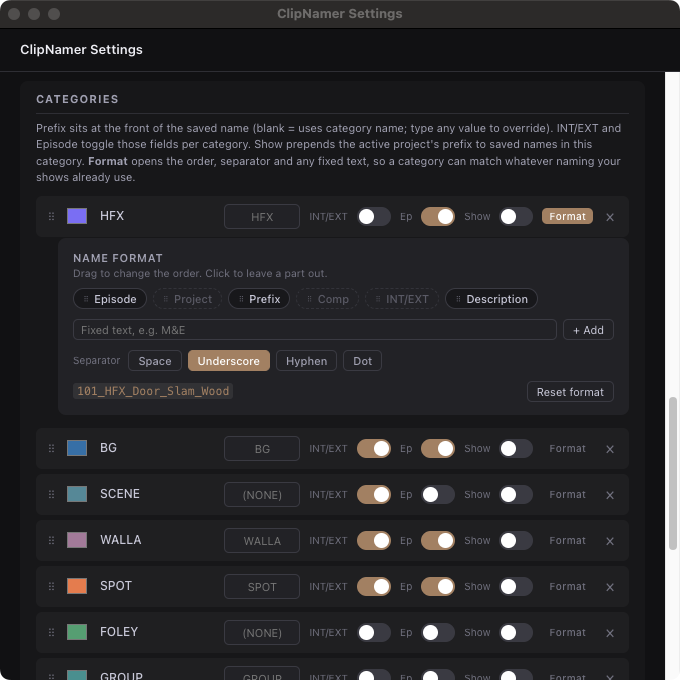This screenshot has height=680, width=680.
Task: Click the 101_HFX_Door_Slam_Wood preview name
Action: (153, 391)
